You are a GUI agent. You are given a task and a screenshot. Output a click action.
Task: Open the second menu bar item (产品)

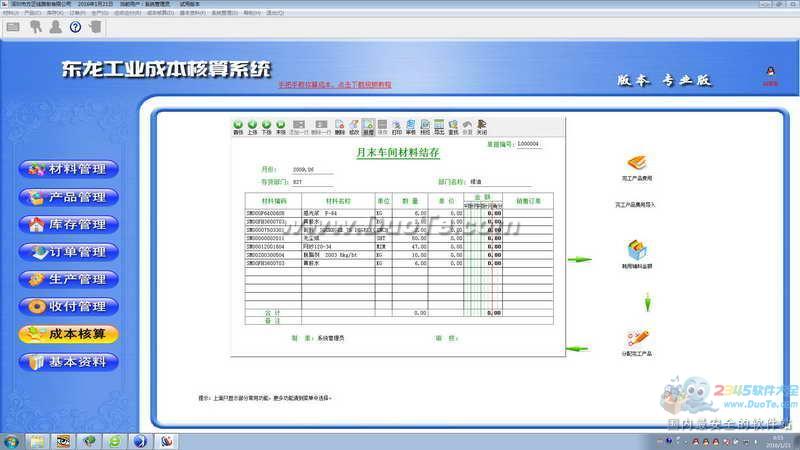click(32, 13)
